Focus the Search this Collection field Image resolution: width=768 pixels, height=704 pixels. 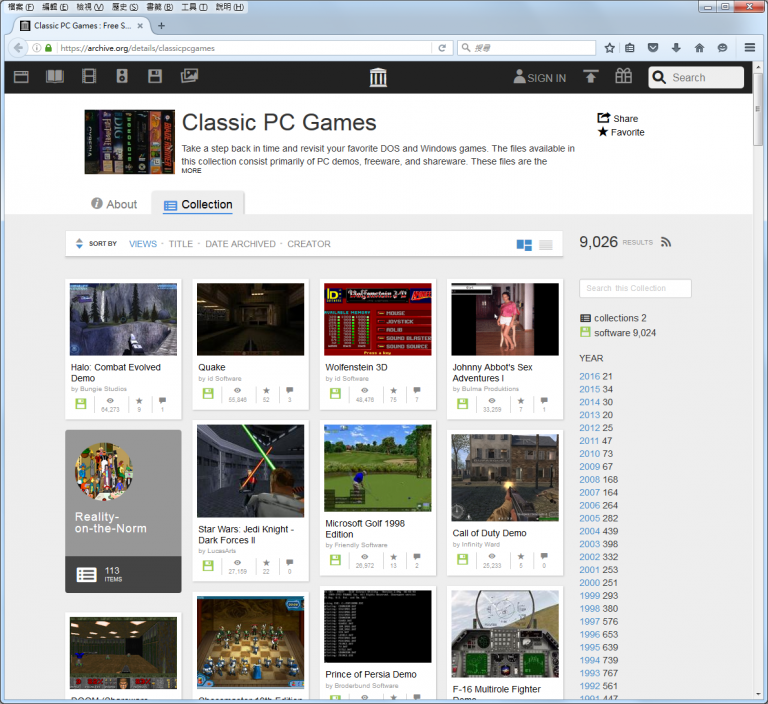[x=635, y=288]
